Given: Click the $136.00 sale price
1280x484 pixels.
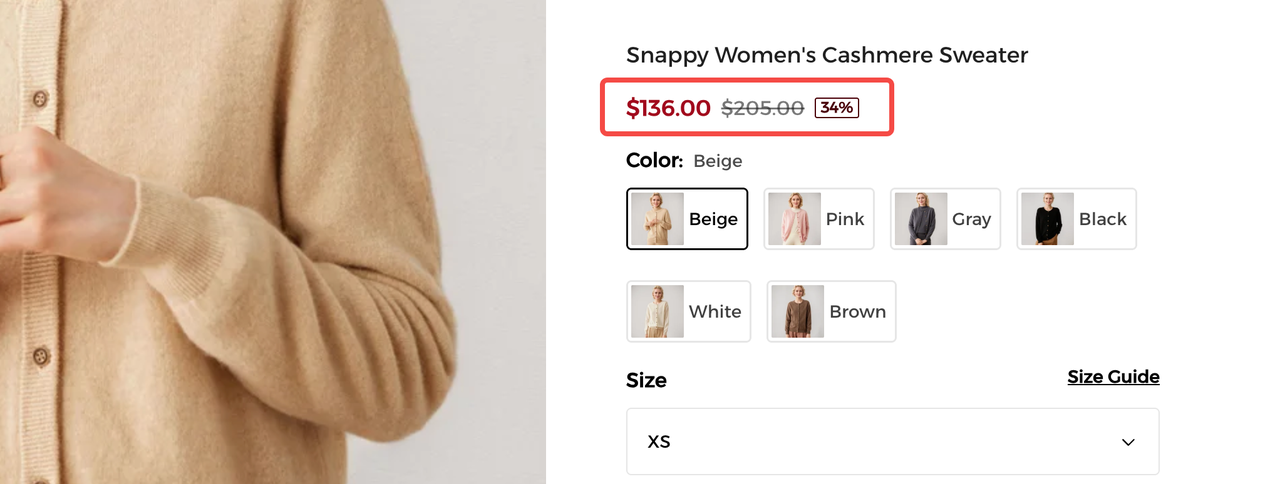Looking at the screenshot, I should coord(668,108).
